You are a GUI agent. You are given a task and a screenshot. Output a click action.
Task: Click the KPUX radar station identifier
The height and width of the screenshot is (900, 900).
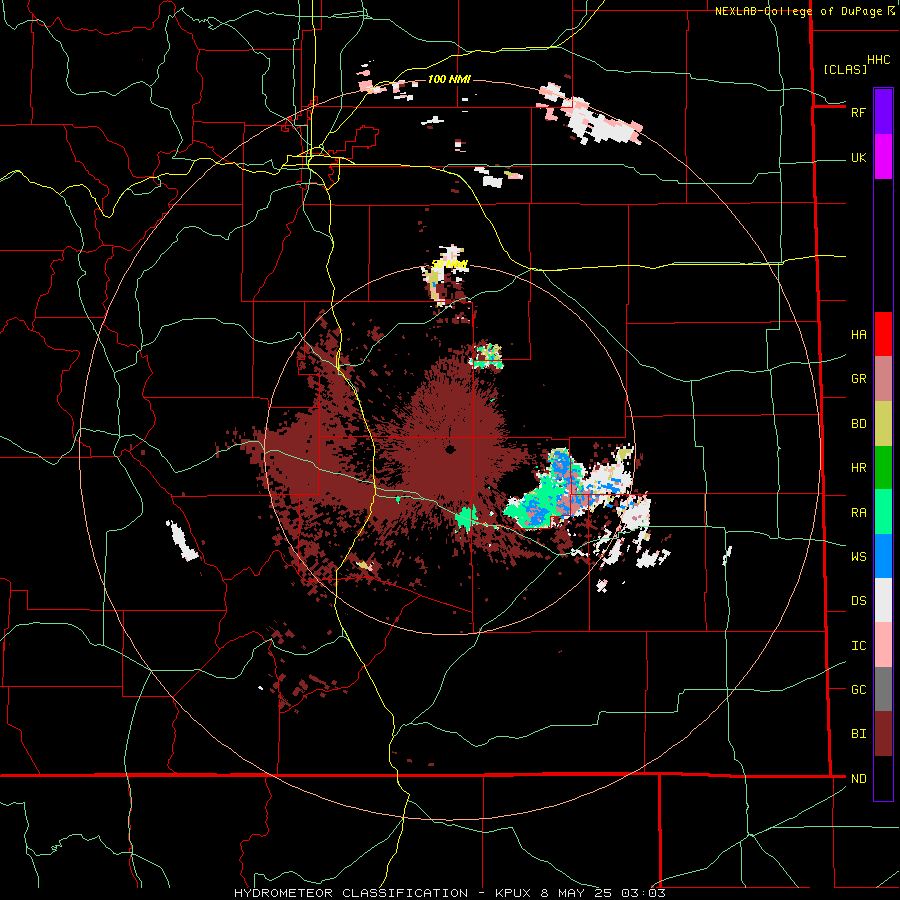[510, 893]
